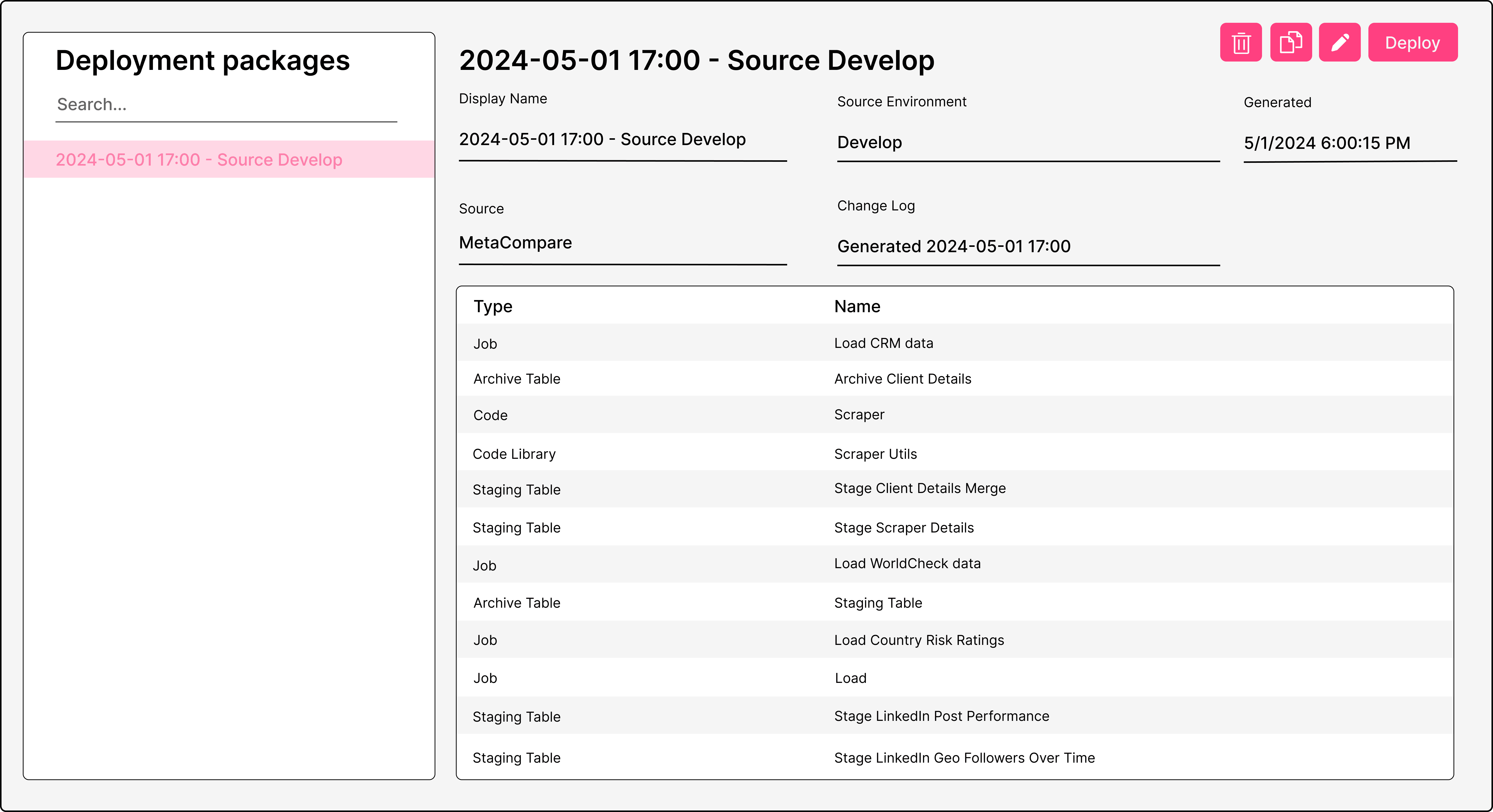The width and height of the screenshot is (1493, 812).
Task: Click the duplicate package copy icon
Action: click(1291, 42)
